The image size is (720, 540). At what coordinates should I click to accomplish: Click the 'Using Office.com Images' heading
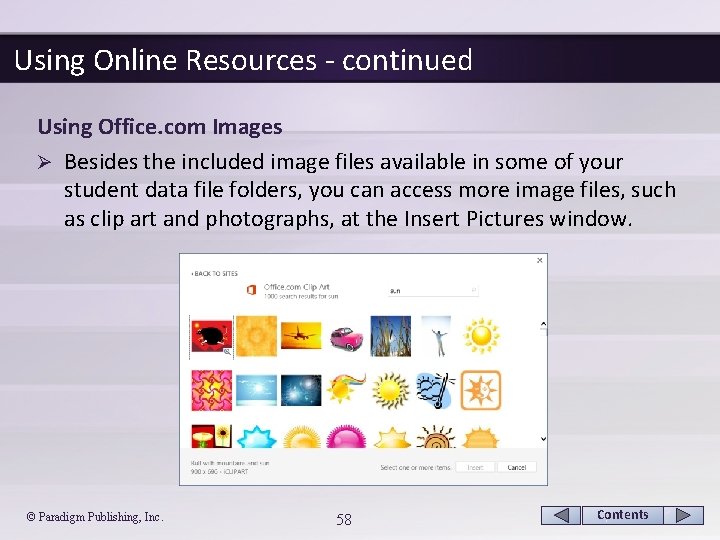(160, 127)
